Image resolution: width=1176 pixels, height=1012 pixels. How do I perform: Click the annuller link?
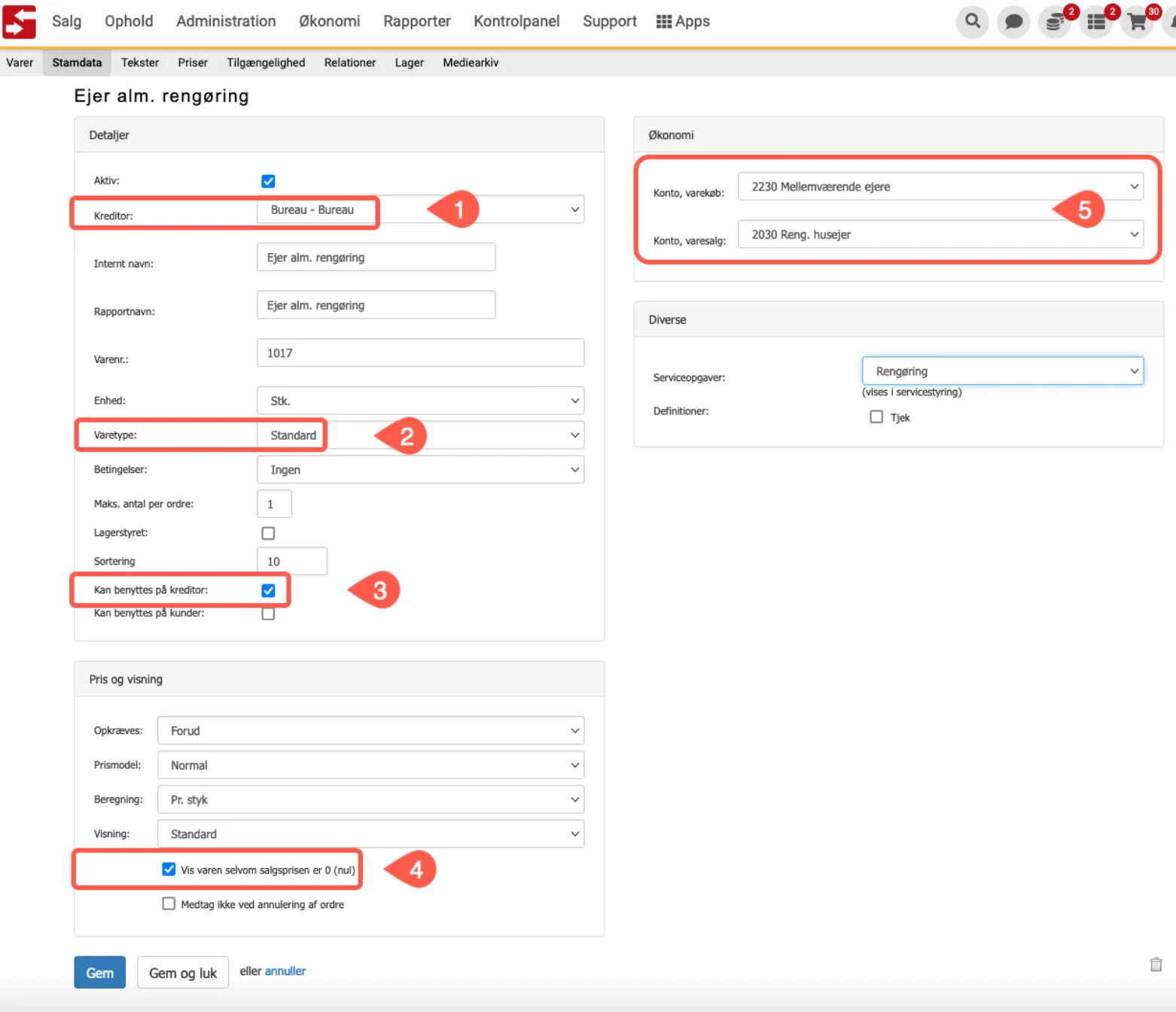point(285,971)
